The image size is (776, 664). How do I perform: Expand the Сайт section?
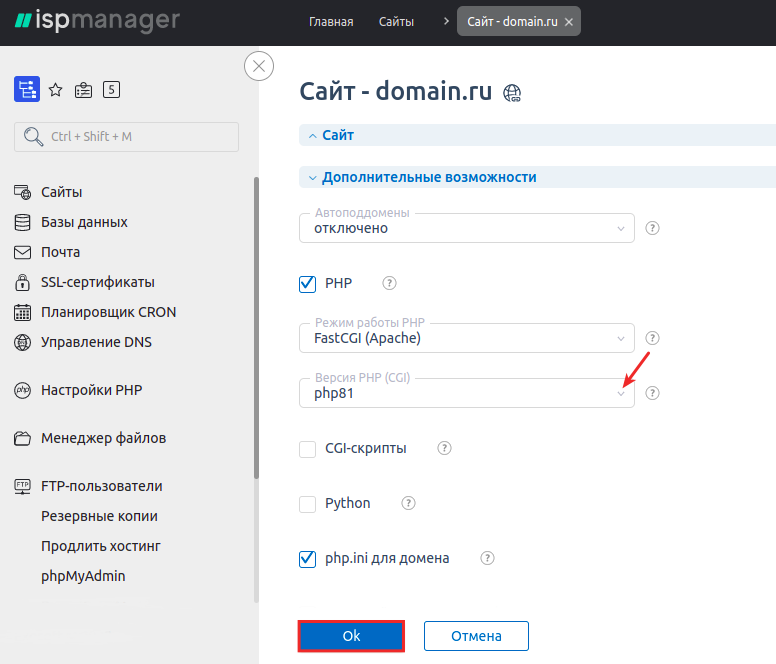pos(537,135)
